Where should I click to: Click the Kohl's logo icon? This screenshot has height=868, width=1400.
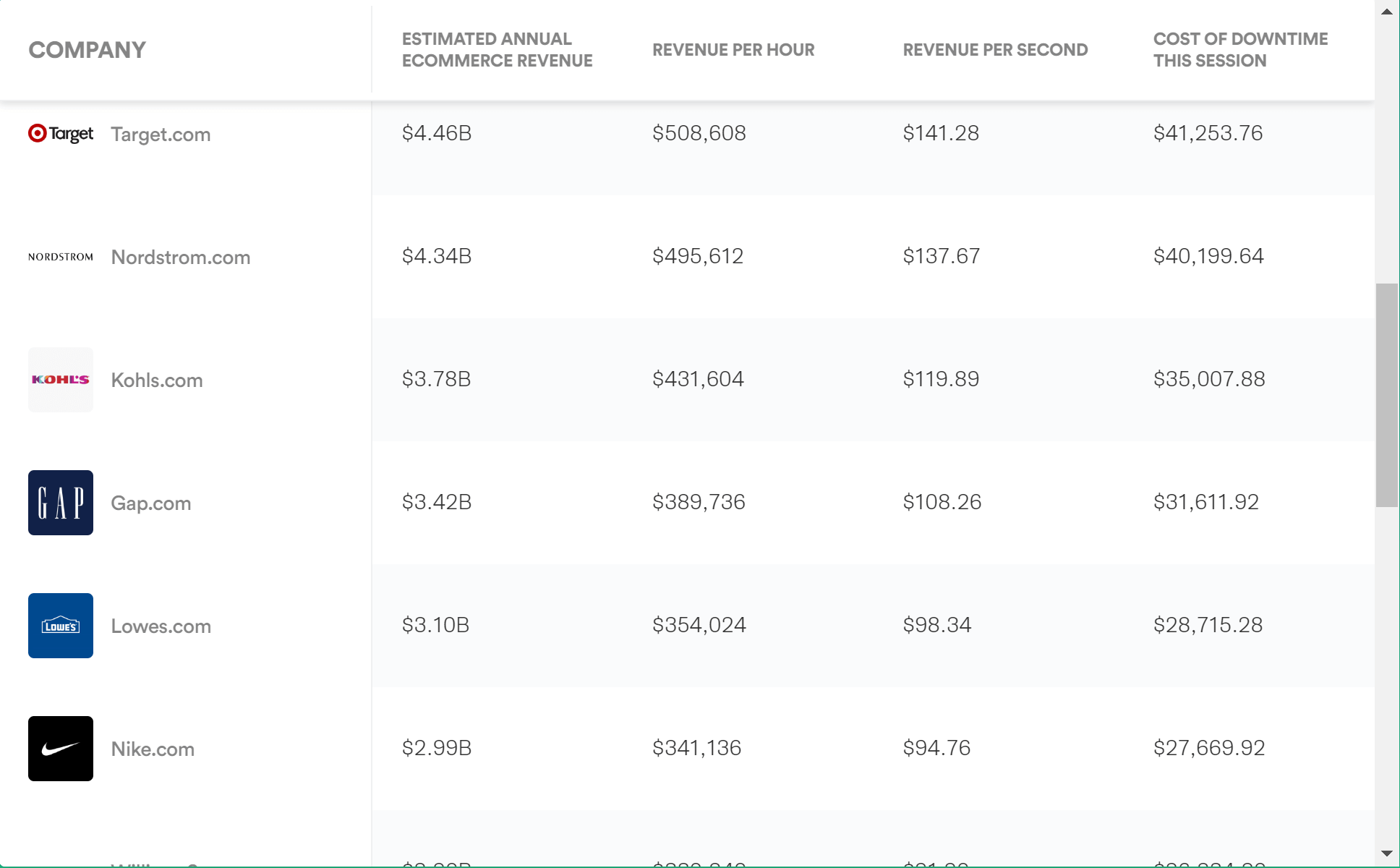pyautogui.click(x=61, y=380)
